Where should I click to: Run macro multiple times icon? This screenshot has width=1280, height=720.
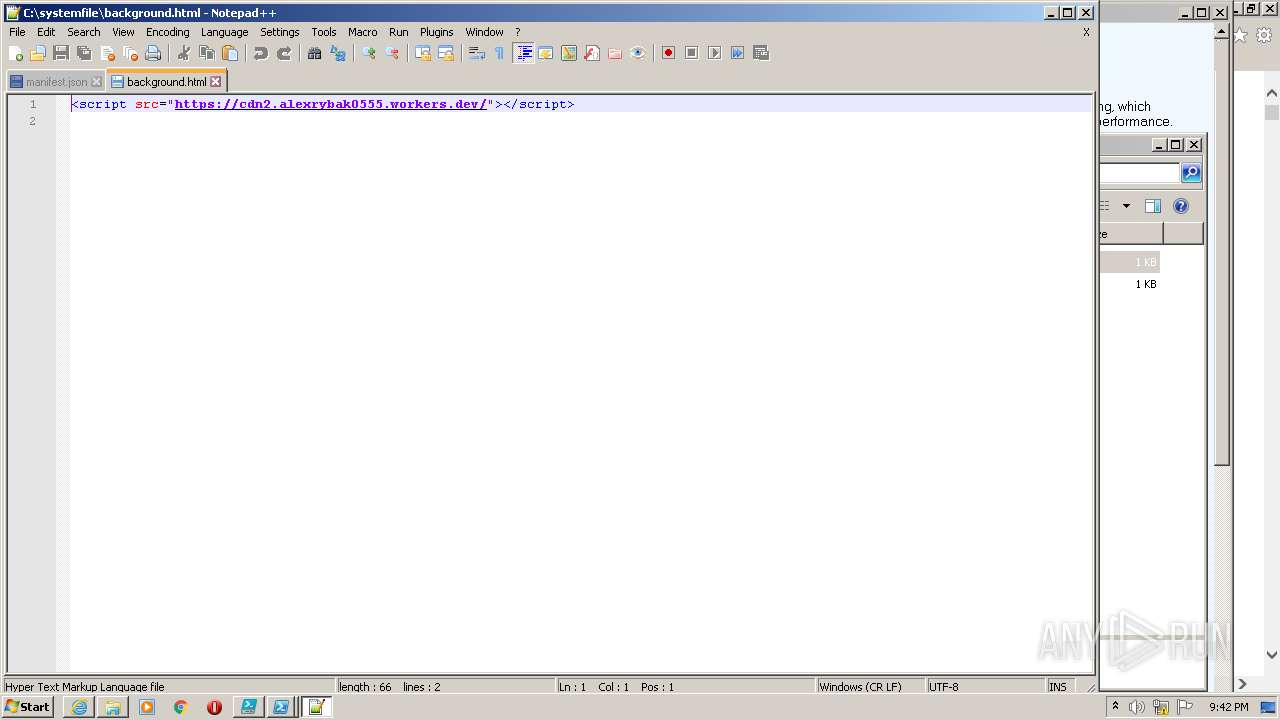[738, 53]
